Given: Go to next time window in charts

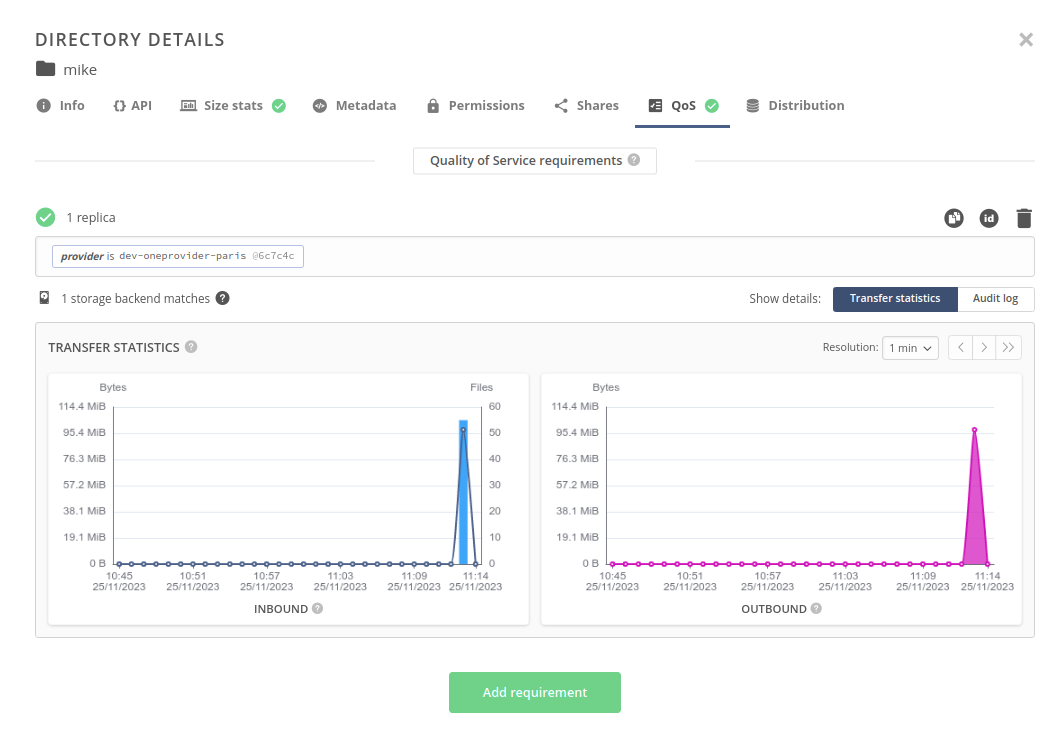Looking at the screenshot, I should [x=984, y=348].
